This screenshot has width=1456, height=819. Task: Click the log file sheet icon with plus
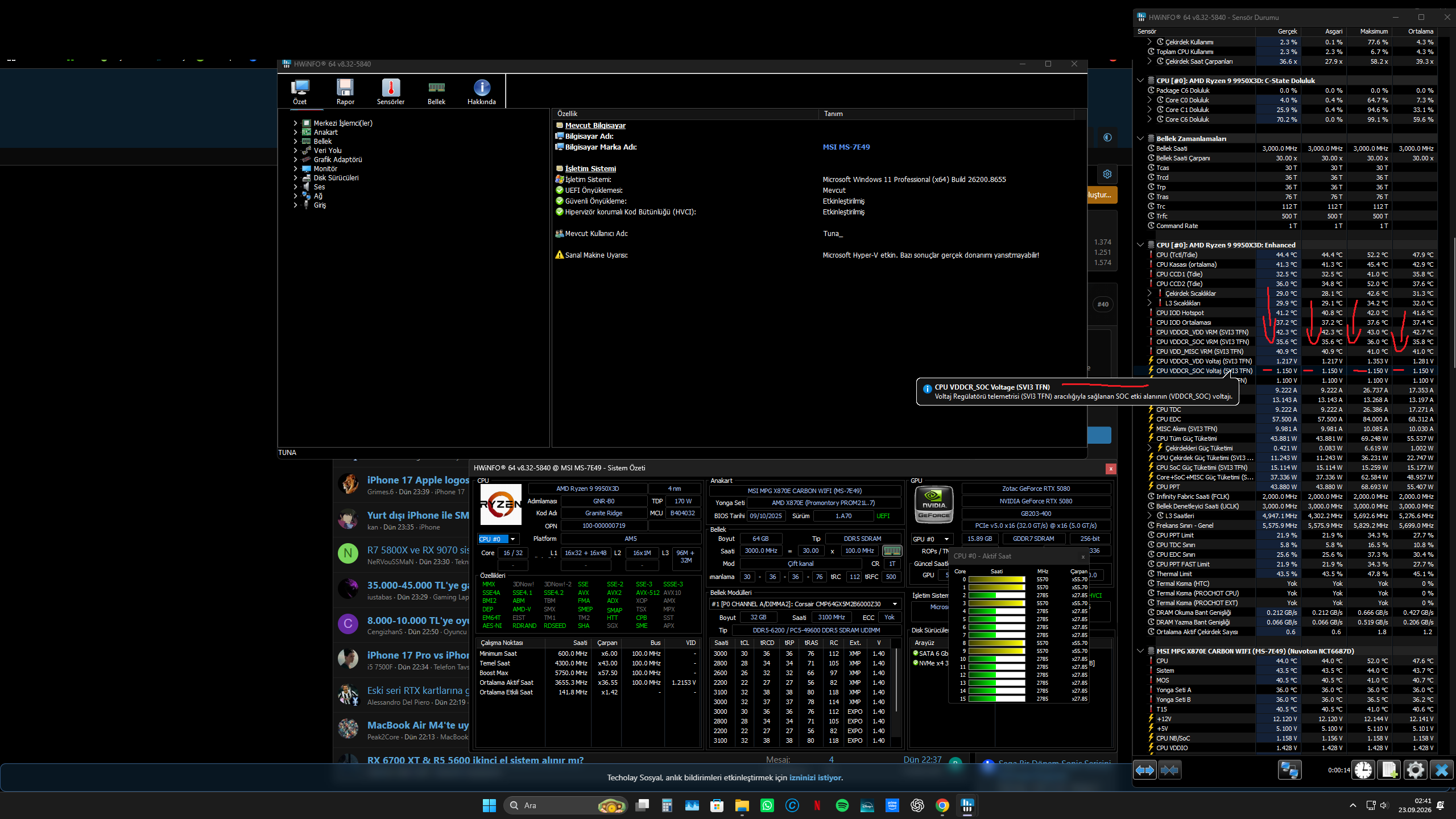1389,770
